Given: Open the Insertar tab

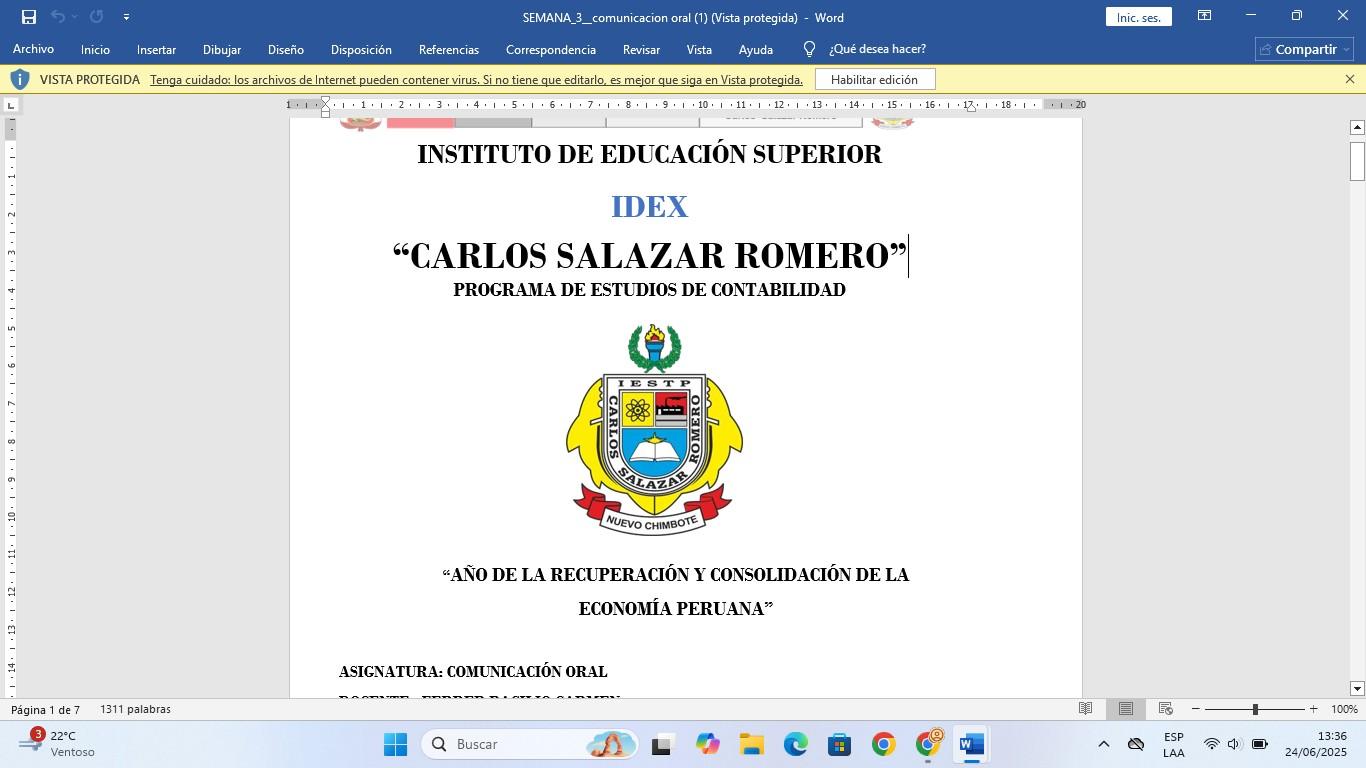Looking at the screenshot, I should (x=156, y=49).
